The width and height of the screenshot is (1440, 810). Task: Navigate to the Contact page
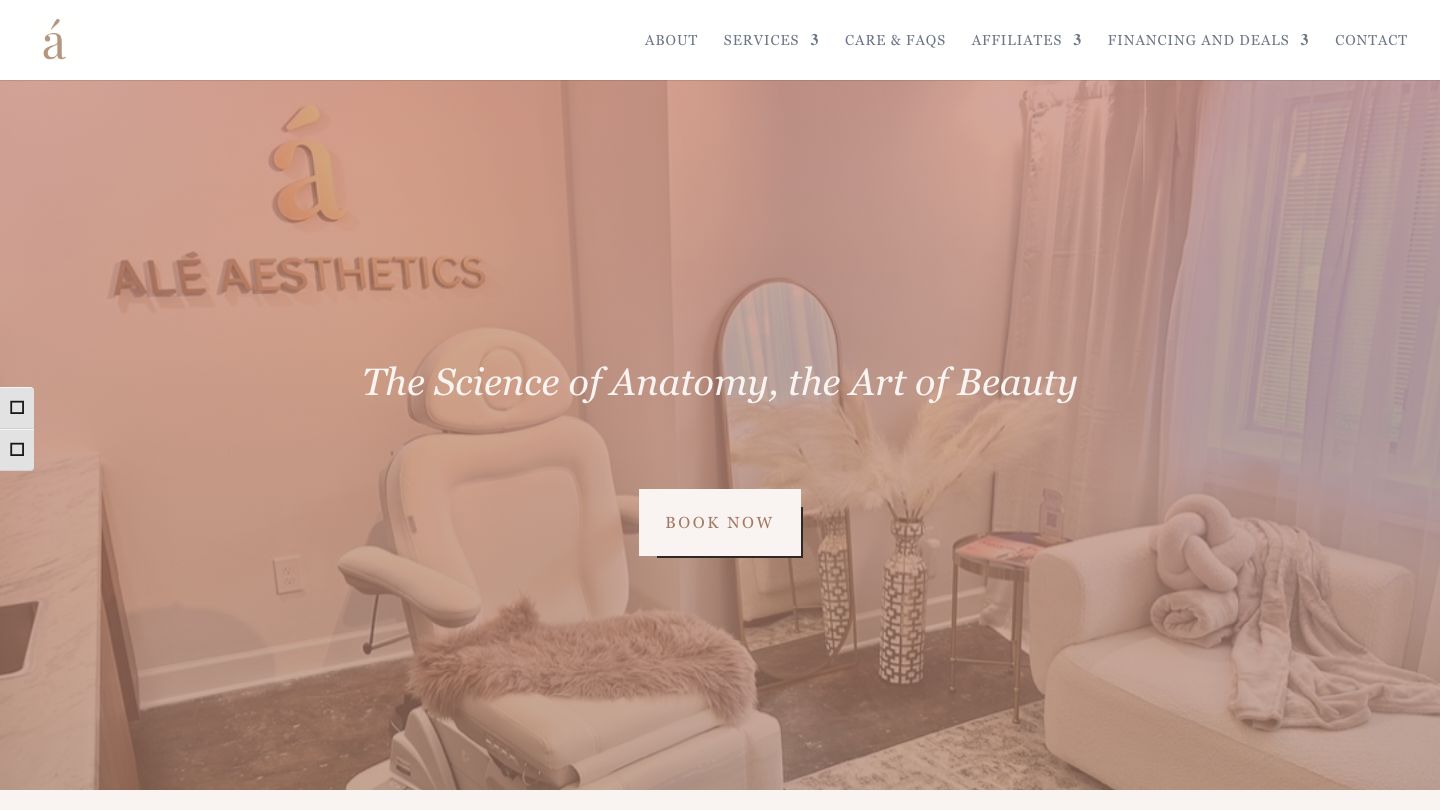1371,40
